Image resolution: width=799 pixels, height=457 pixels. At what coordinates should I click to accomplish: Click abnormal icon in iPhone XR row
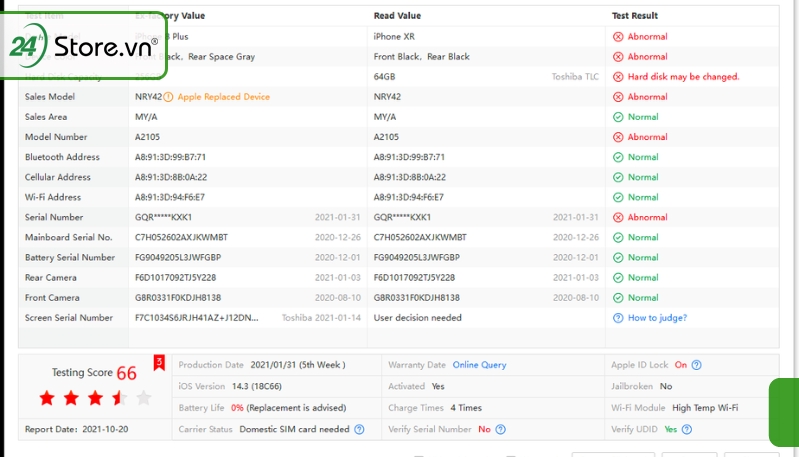(x=618, y=37)
